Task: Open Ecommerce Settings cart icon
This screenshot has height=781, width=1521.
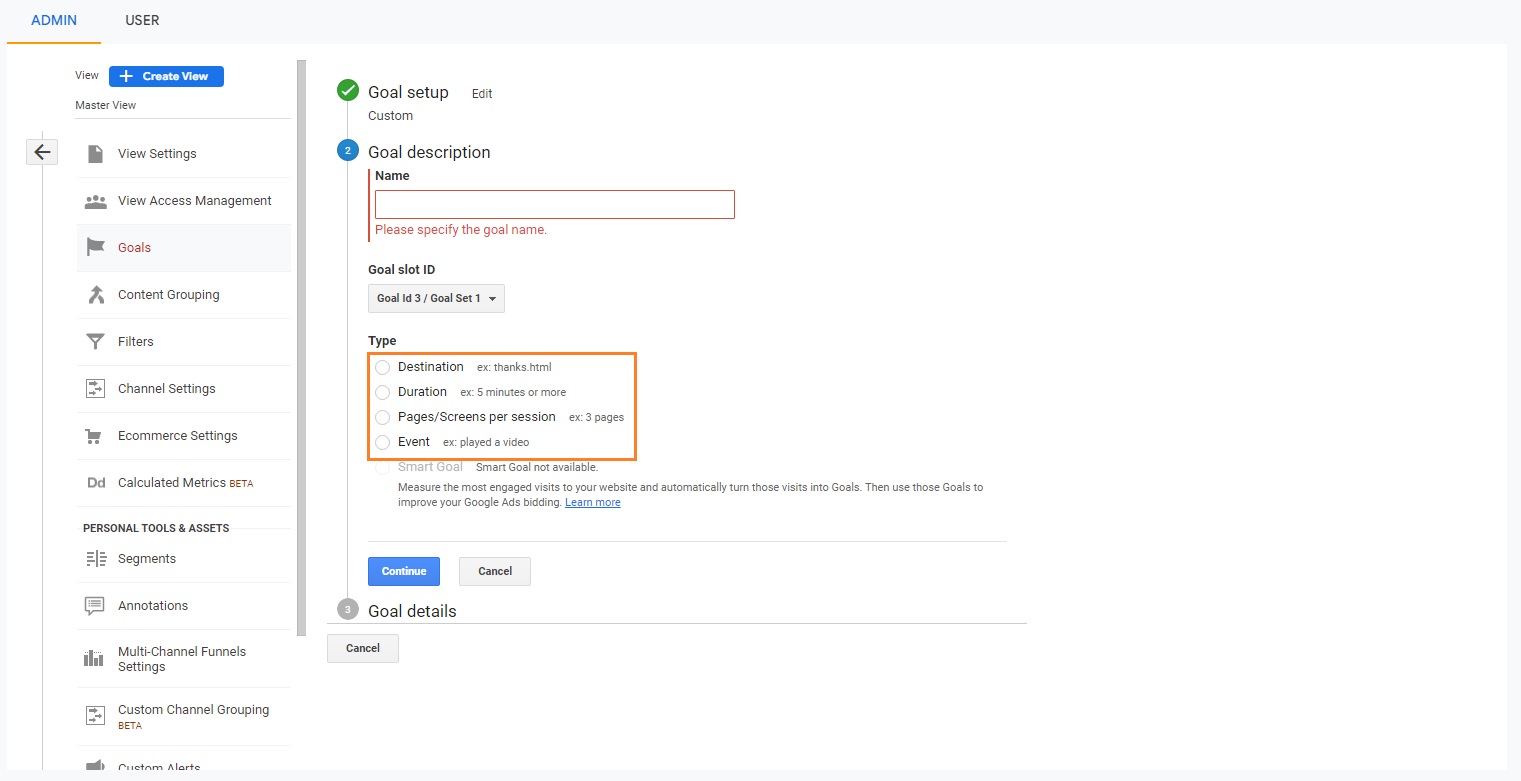Action: [x=95, y=436]
